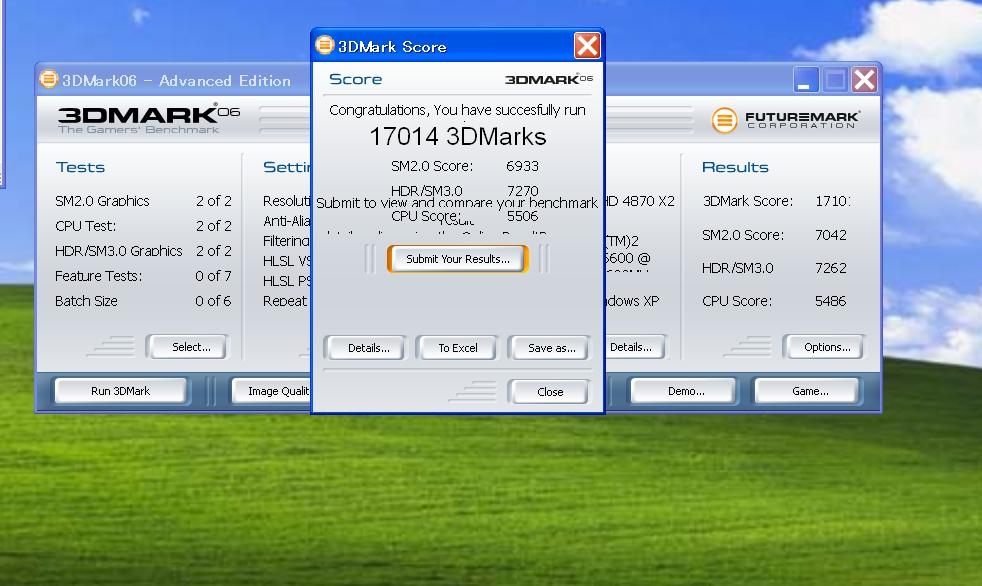Click the Close button in the Score dialog
The width and height of the screenshot is (982, 586).
[550, 392]
